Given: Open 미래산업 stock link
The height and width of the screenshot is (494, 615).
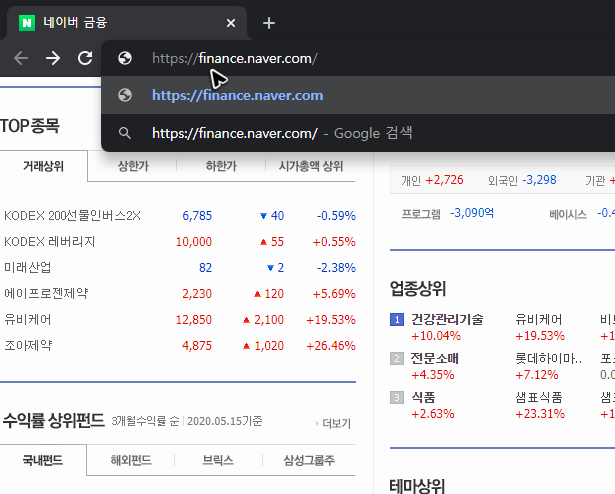Looking at the screenshot, I should [x=27, y=268].
